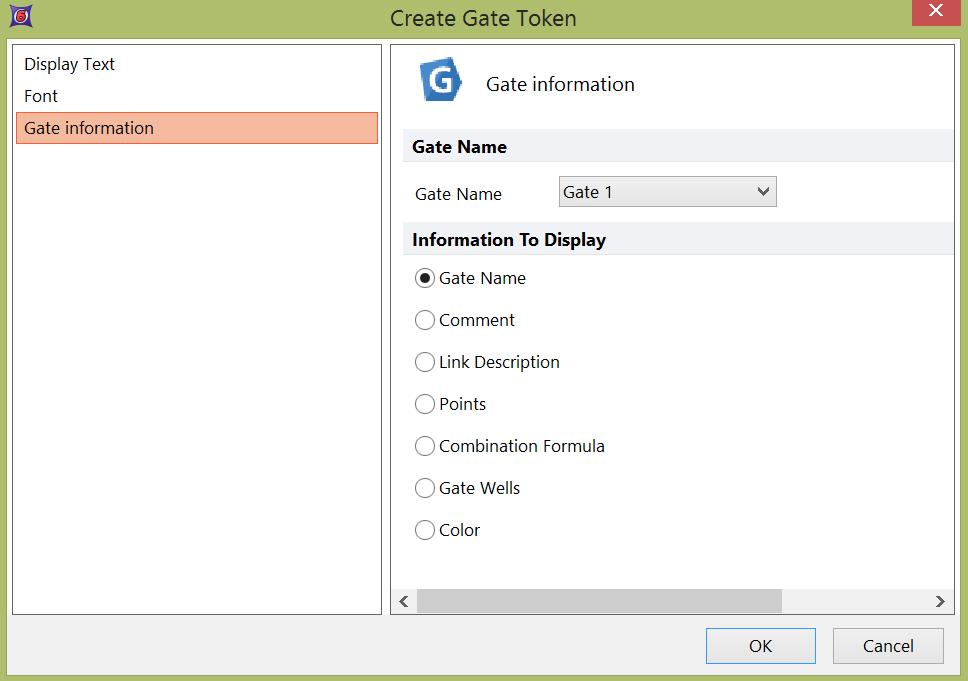Switch to the Font category
The width and height of the screenshot is (968, 681).
[x=41, y=96]
